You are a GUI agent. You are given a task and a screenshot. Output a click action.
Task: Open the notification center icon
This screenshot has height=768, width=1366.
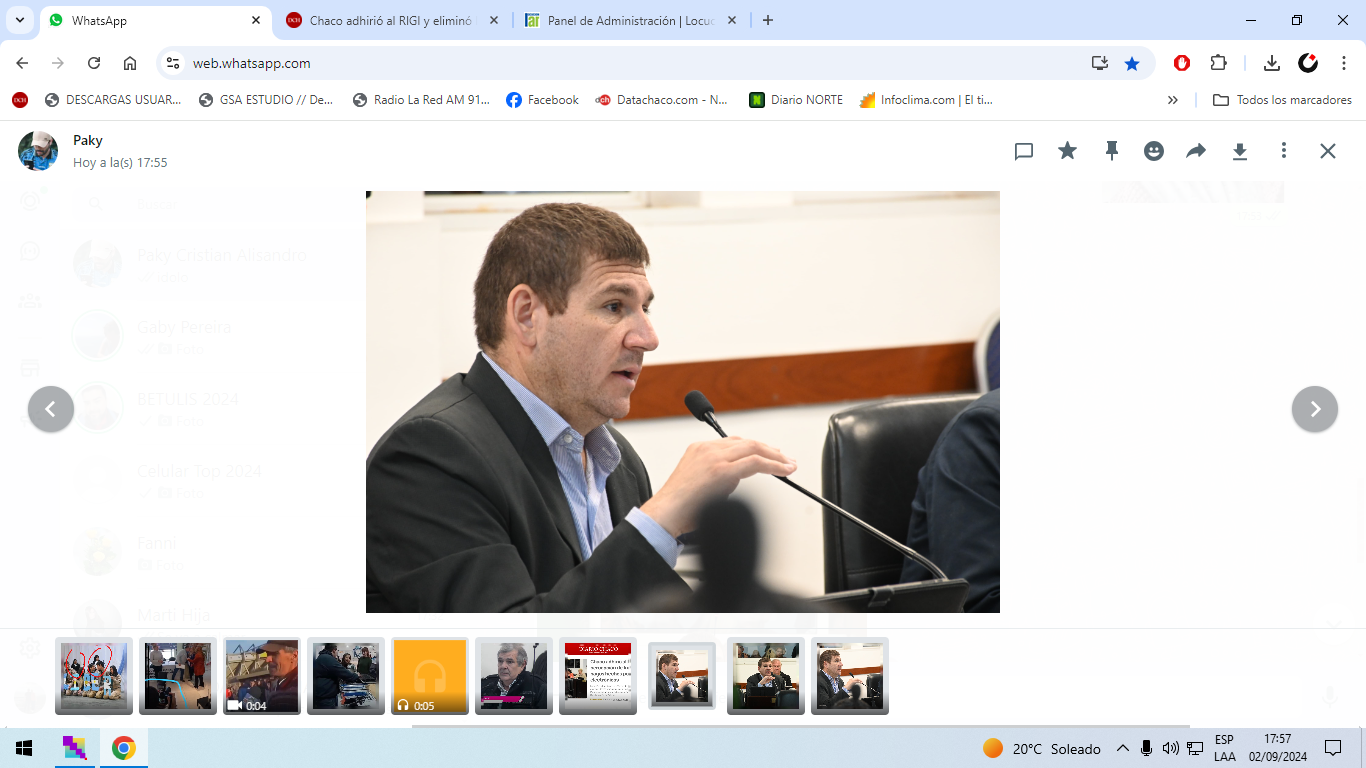tap(1333, 748)
